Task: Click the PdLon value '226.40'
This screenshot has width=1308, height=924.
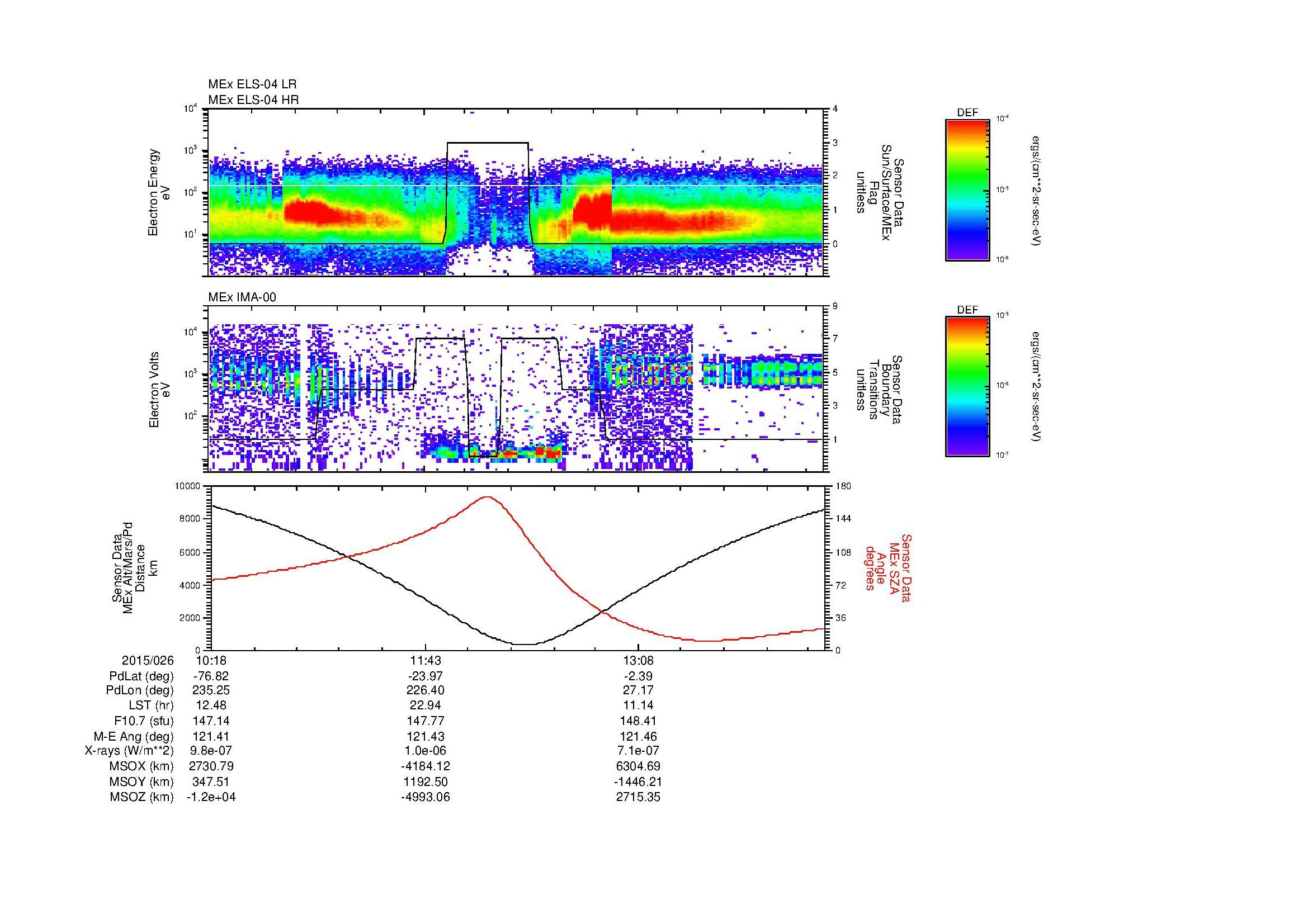Action: coord(425,690)
